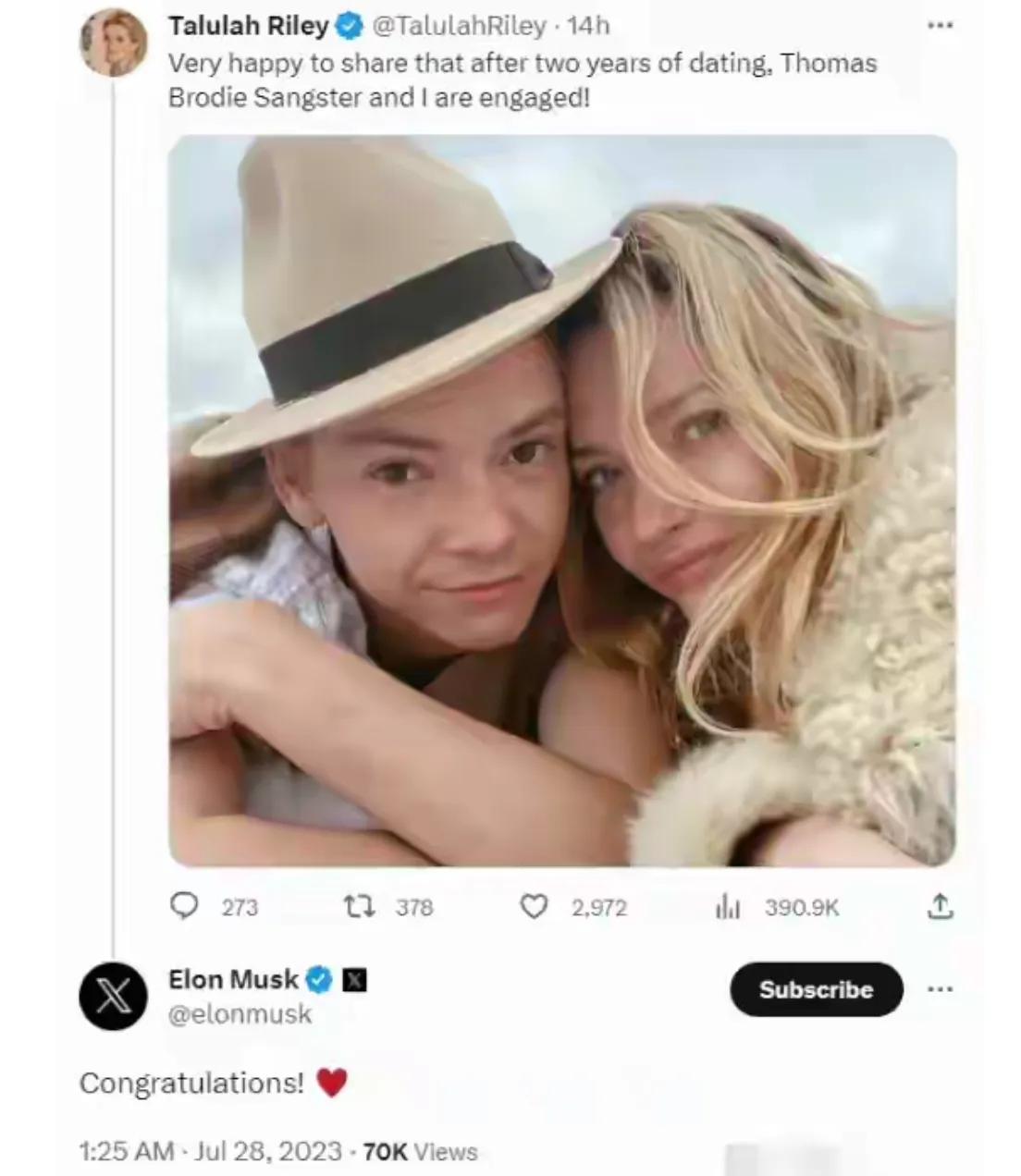The width and height of the screenshot is (1021, 1176).
Task: Click the reply speech bubble icon
Action: pos(185,906)
